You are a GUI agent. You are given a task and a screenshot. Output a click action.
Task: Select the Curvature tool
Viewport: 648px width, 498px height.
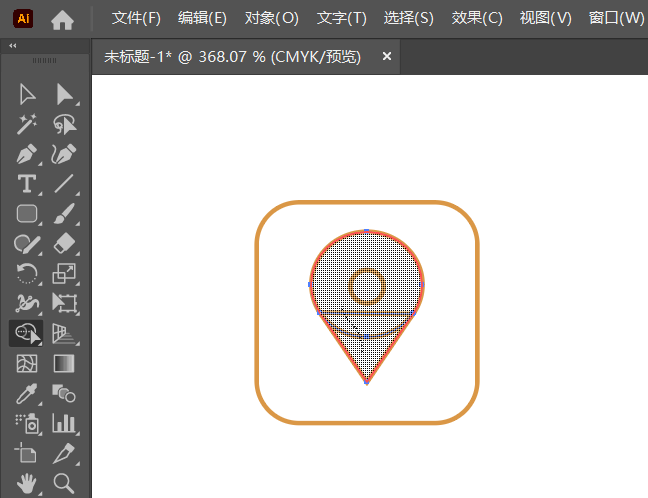click(x=64, y=154)
